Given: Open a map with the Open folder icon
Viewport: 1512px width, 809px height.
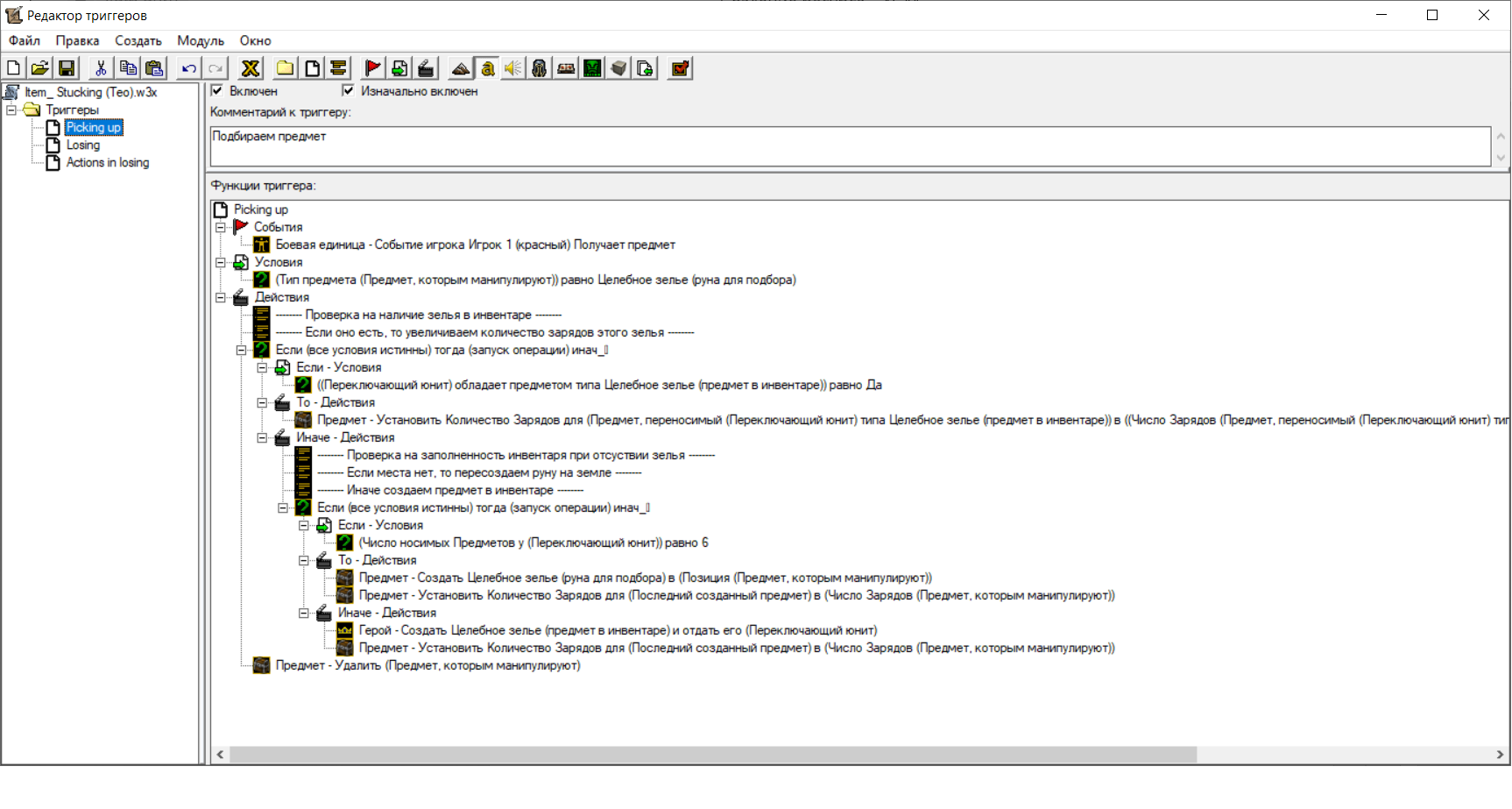Looking at the screenshot, I should pos(39,68).
